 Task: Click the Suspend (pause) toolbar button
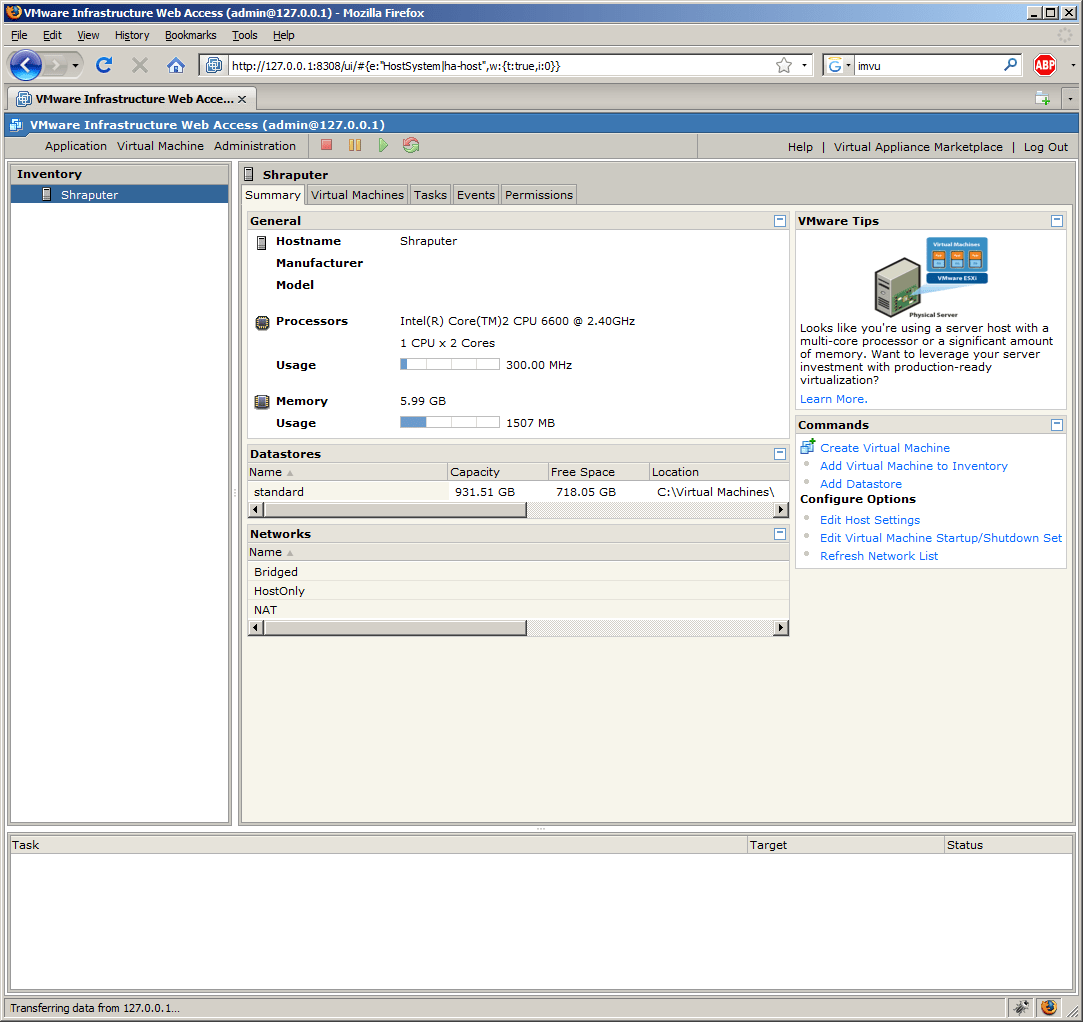coord(355,145)
